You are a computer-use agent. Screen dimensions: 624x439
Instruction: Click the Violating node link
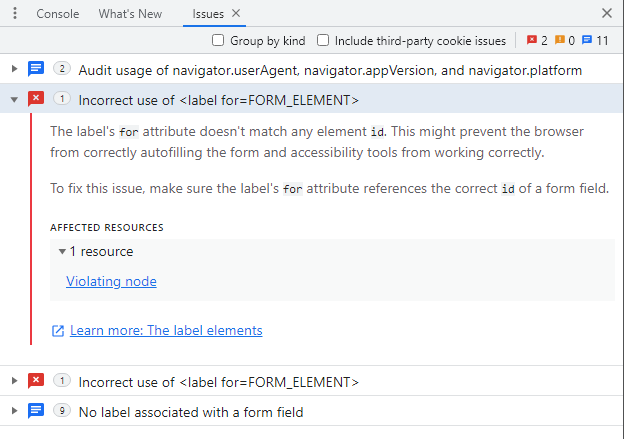point(111,281)
